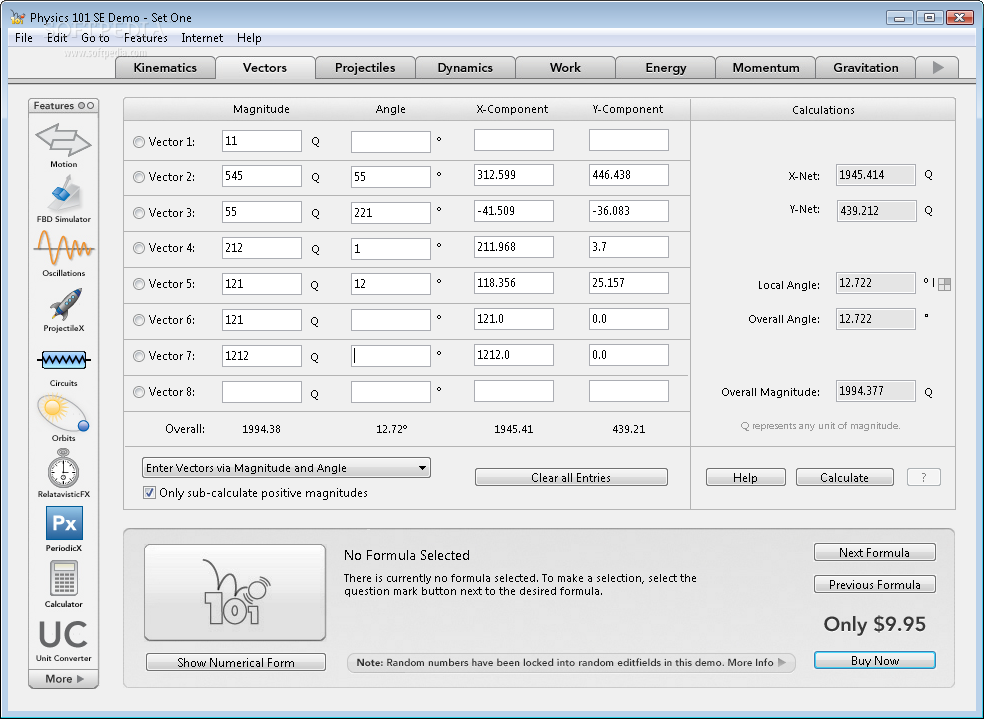
Task: Select the Vector 7 radio button
Action: click(139, 356)
